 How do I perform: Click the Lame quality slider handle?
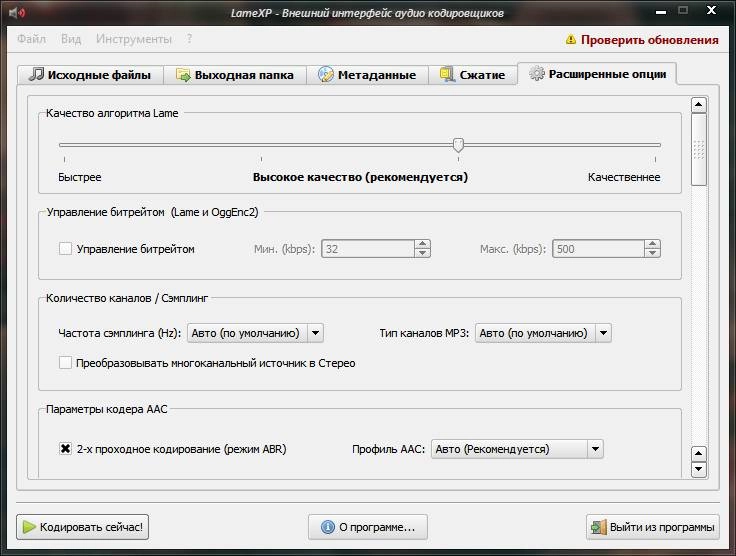[x=458, y=145]
